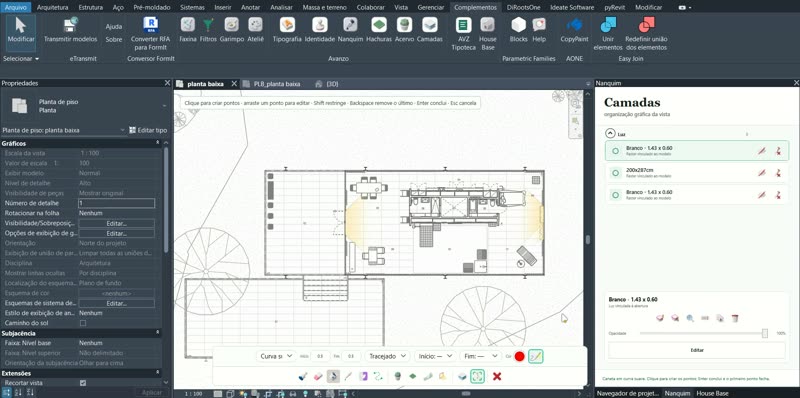The height and width of the screenshot is (398, 800).
Task: Click the CopyPaint tool
Action: 574,30
